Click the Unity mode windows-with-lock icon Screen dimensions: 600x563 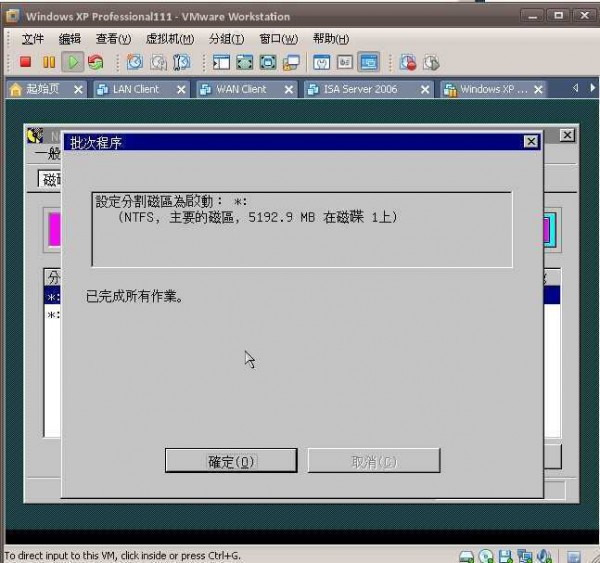pyautogui.click(x=291, y=63)
